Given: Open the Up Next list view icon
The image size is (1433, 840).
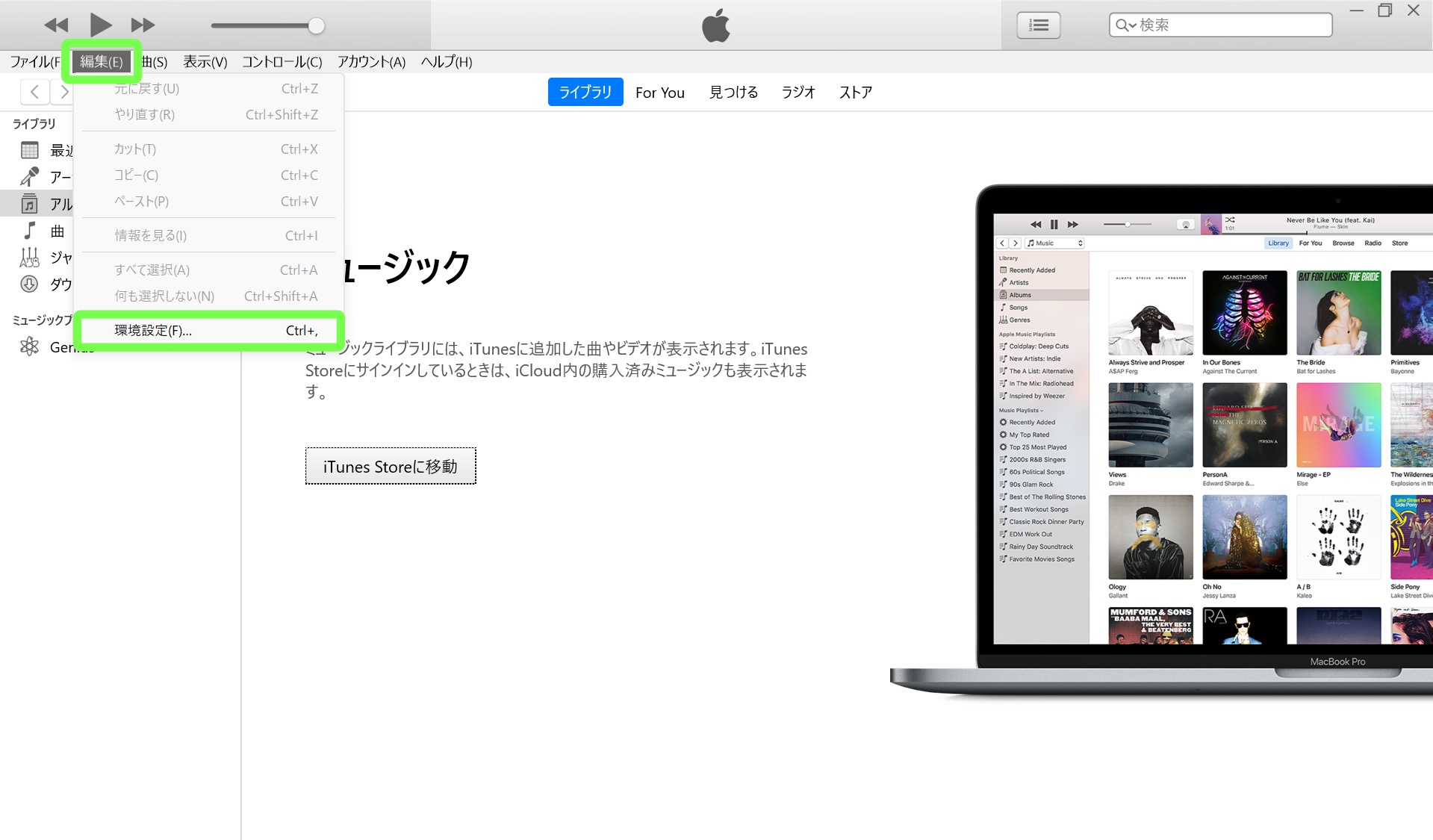Looking at the screenshot, I should [x=1038, y=25].
